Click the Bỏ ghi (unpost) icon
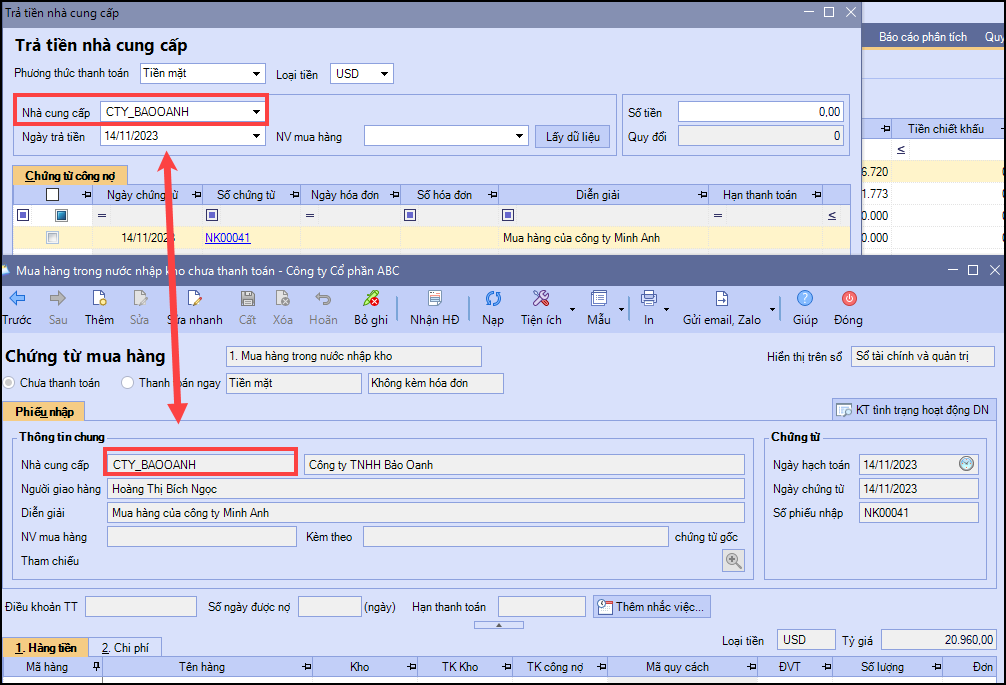Screen dimensions: 1006x685 coord(371,299)
